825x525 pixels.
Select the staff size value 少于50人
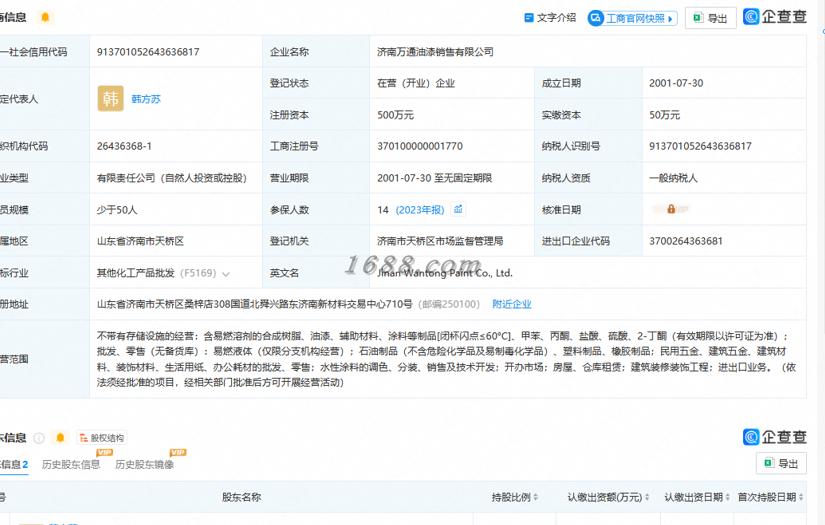pos(117,210)
